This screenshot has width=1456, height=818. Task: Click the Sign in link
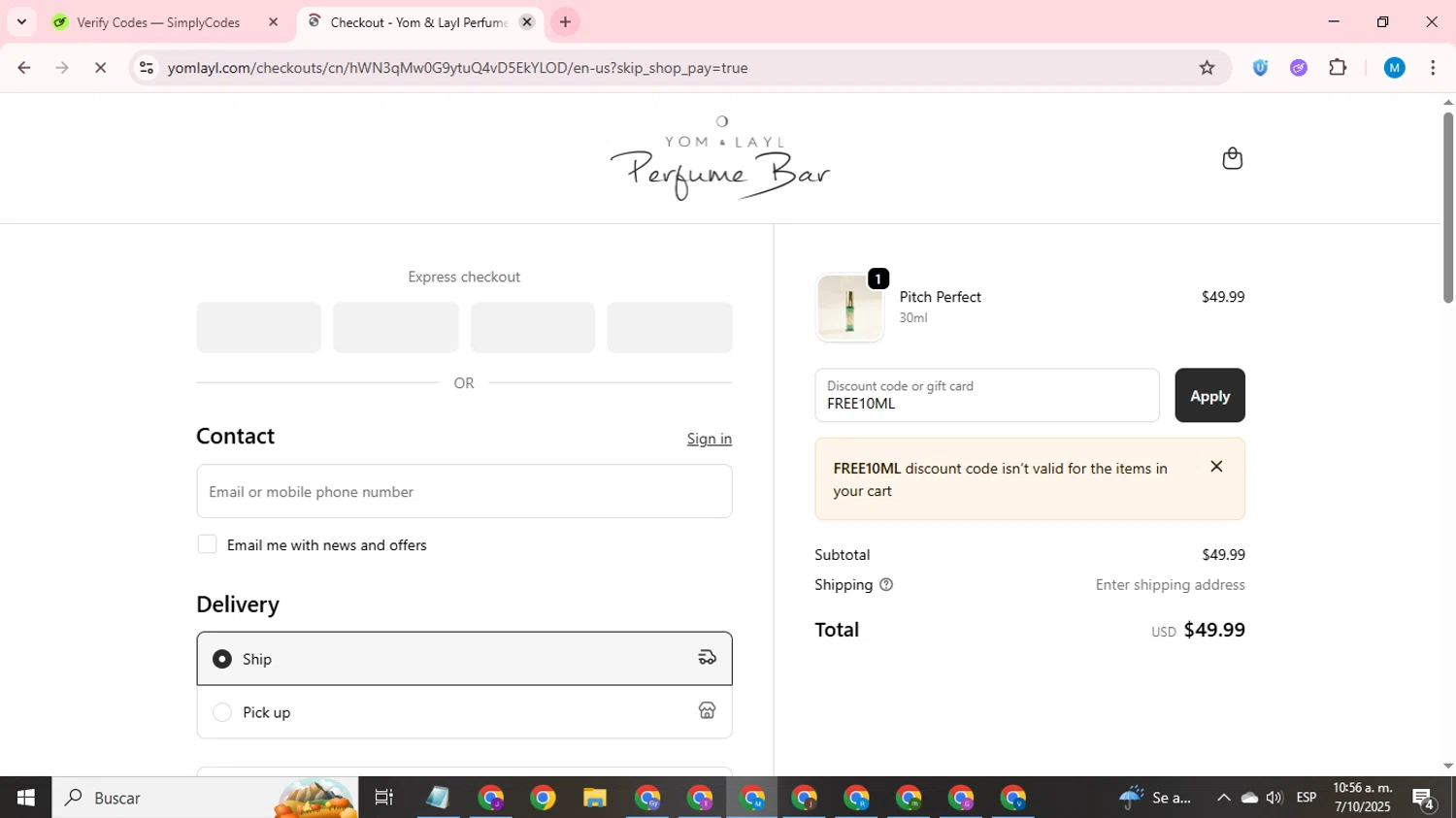point(710,439)
